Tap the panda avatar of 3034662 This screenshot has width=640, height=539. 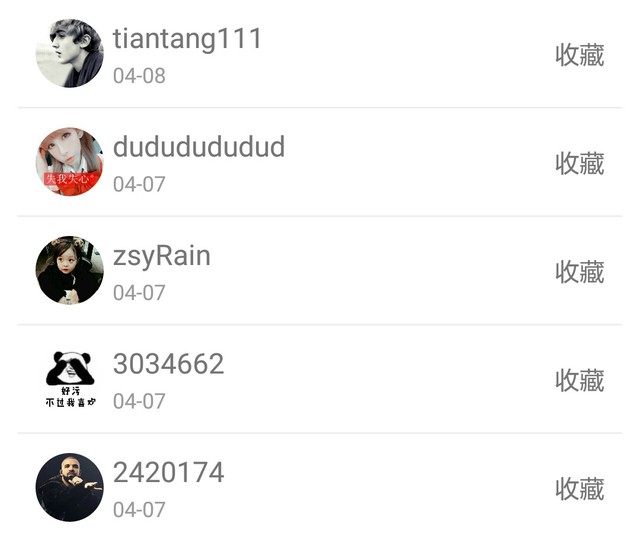coord(69,379)
